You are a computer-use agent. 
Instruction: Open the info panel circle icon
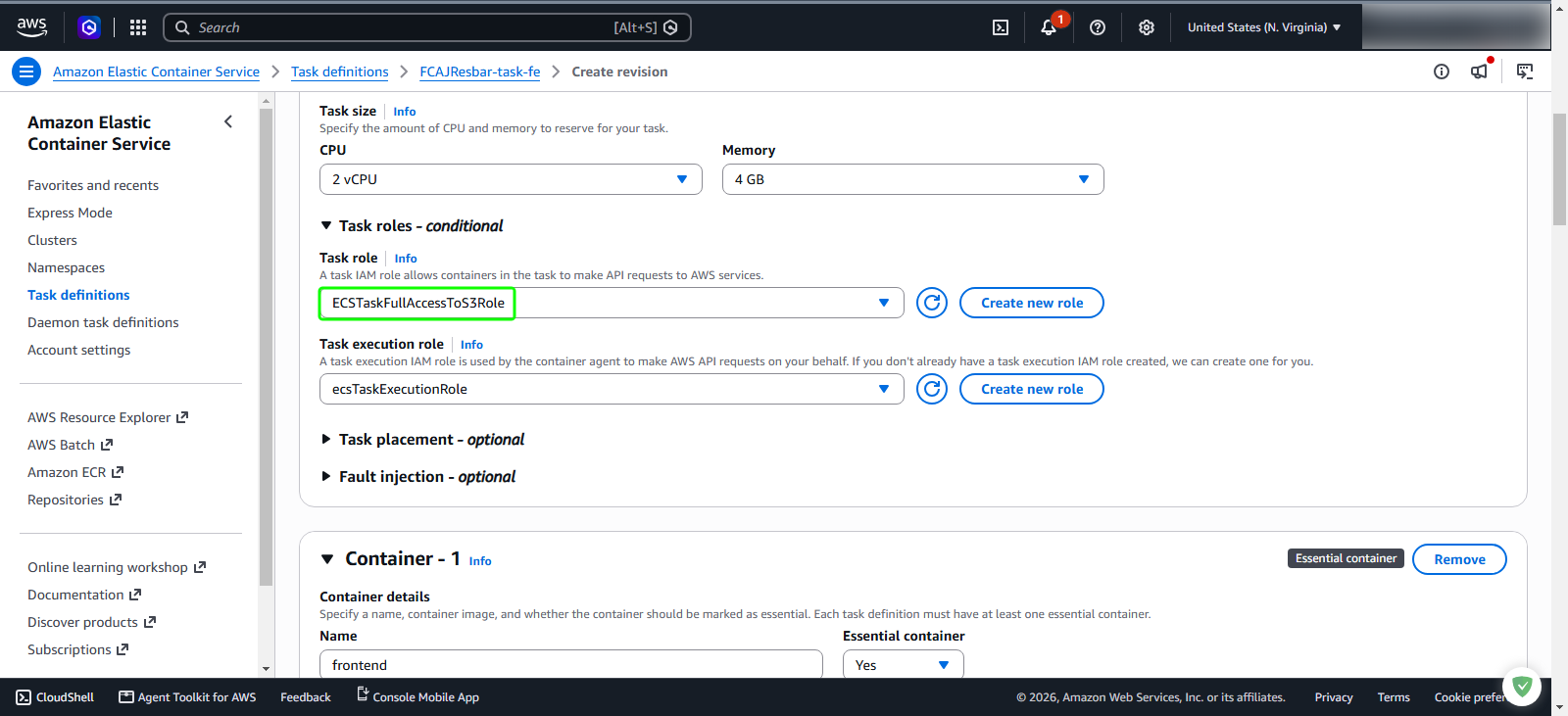[x=1442, y=72]
